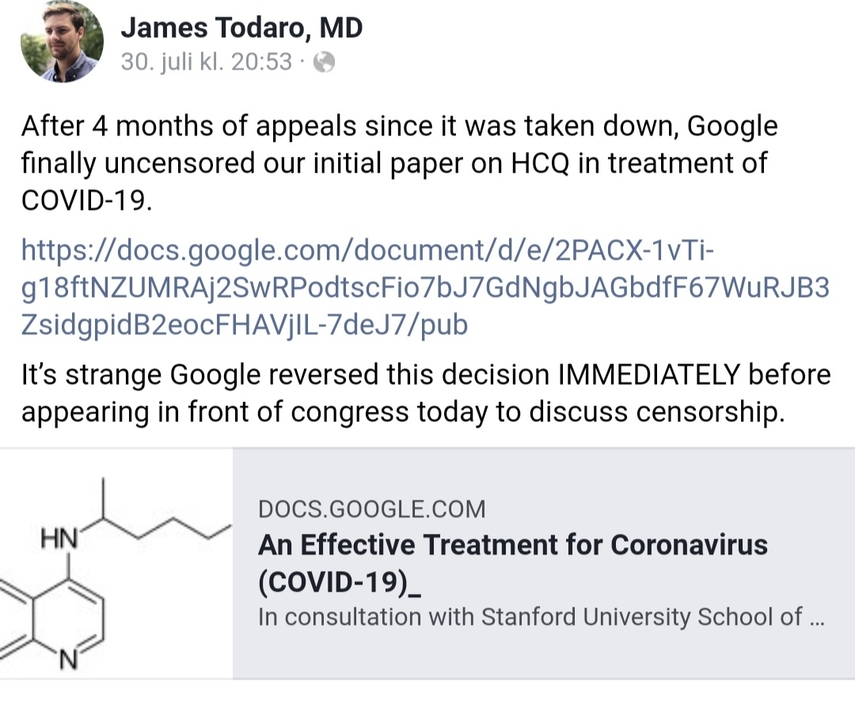855x720 pixels.
Task: Click the (COVID-19)_ title line in preview card
Action: 339,582
